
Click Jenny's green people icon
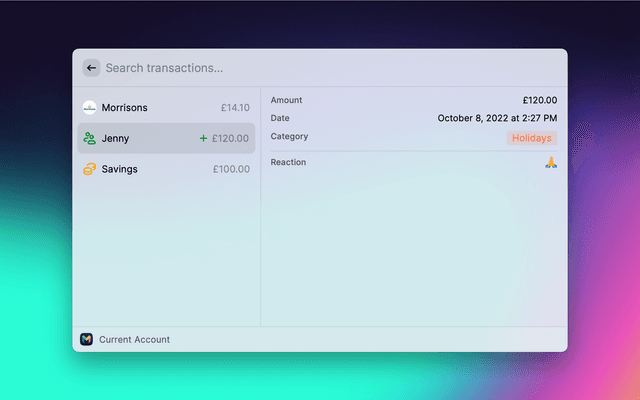(x=89, y=138)
